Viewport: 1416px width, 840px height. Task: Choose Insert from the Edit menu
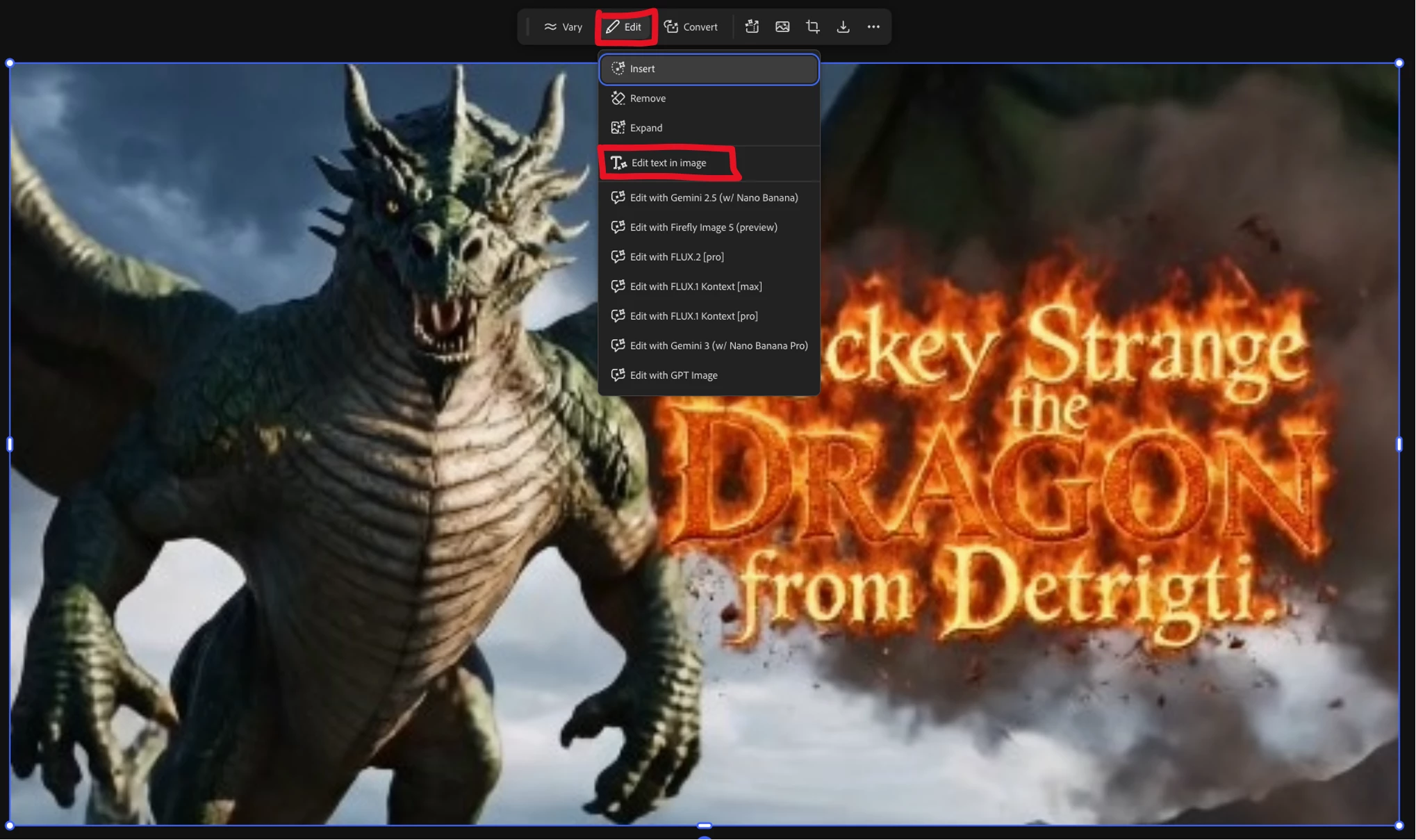[709, 69]
